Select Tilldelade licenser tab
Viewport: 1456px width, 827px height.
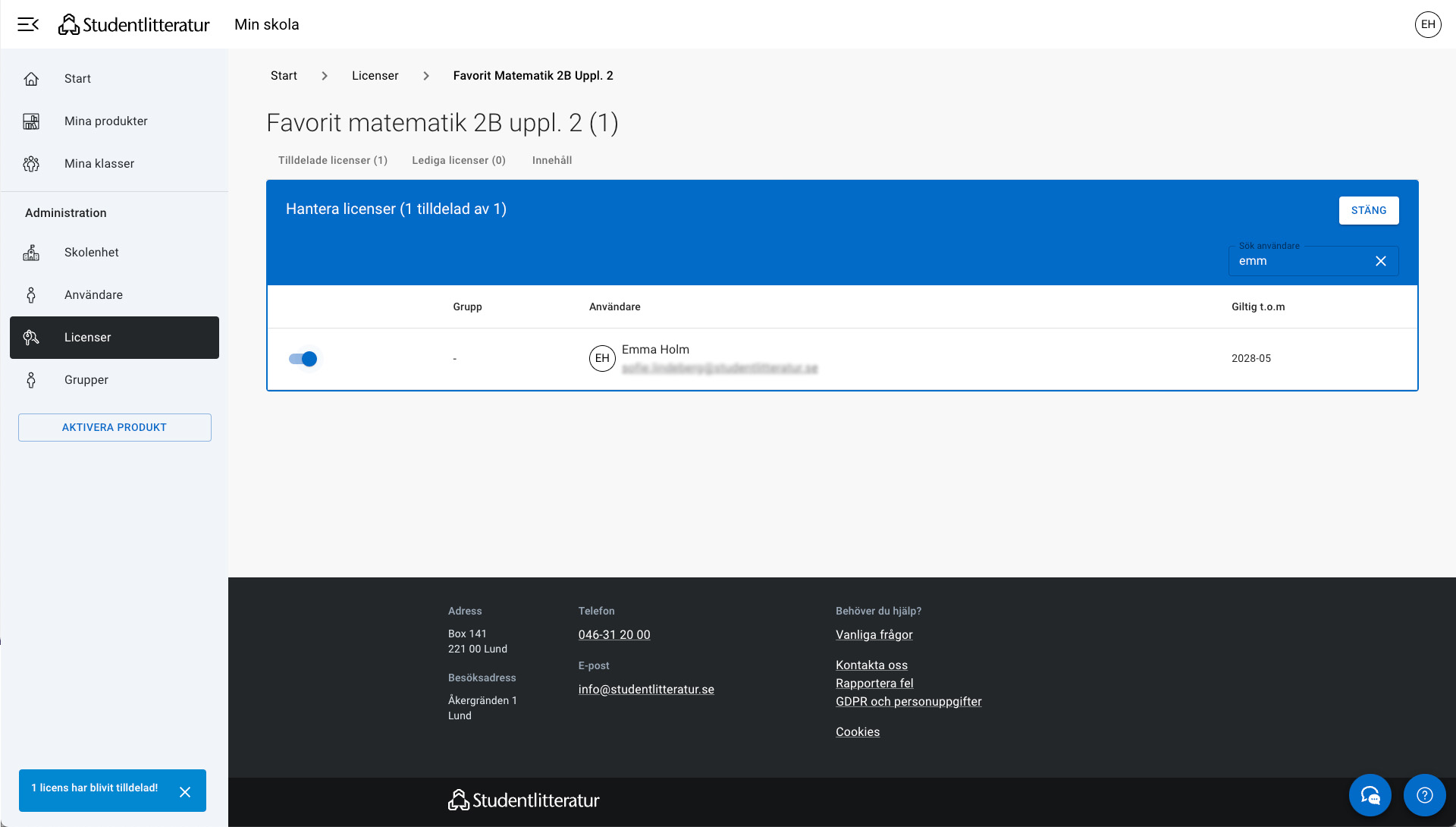[332, 160]
